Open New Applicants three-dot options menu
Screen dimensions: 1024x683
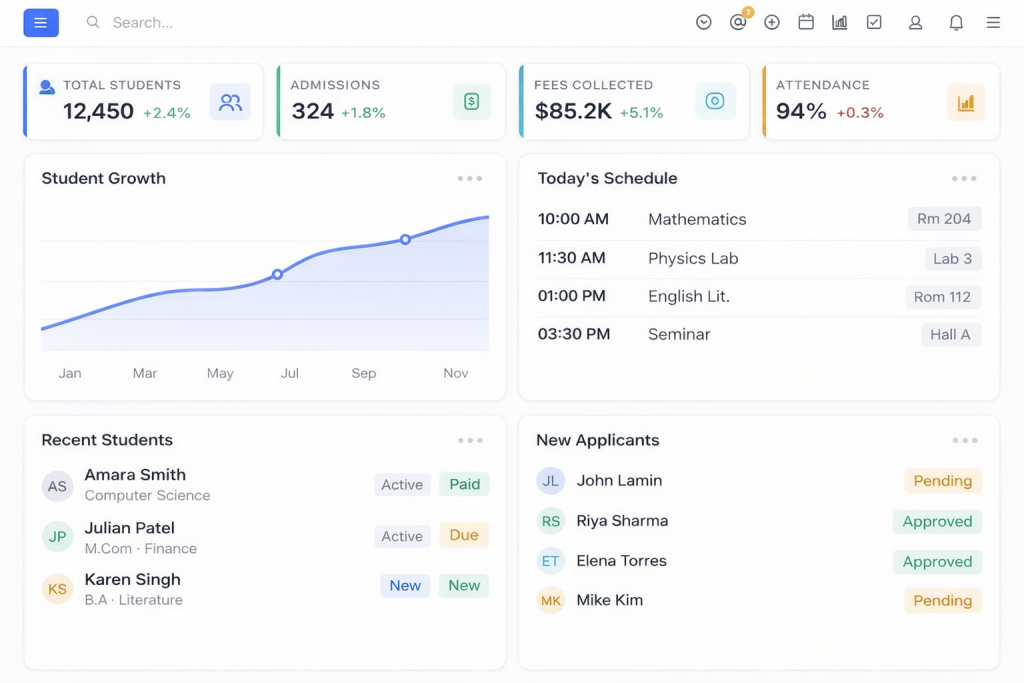click(x=965, y=441)
